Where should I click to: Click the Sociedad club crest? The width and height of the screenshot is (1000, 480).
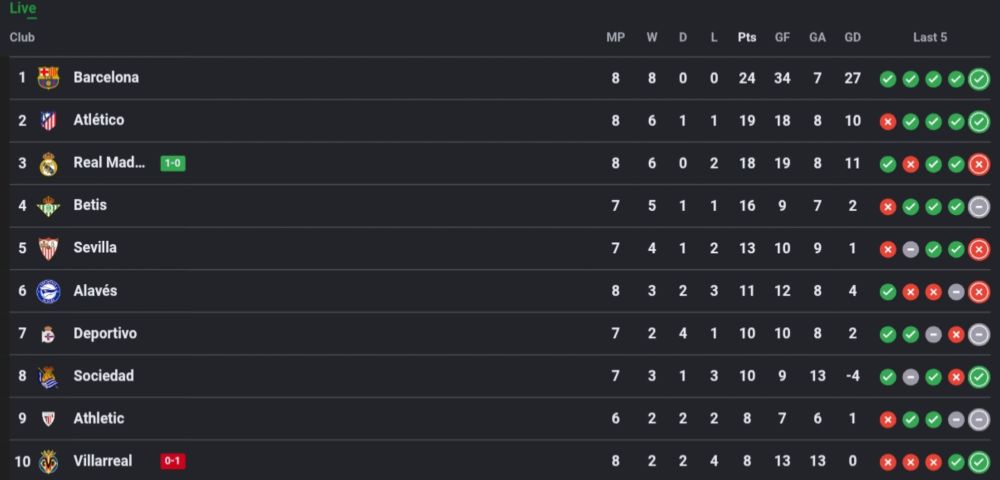(x=48, y=377)
